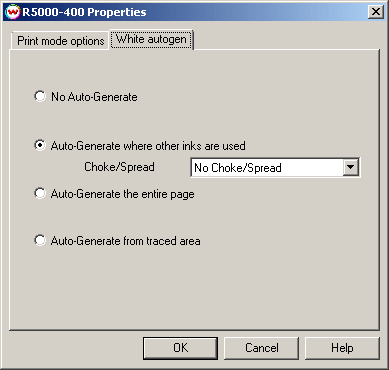This screenshot has height=370, width=389.
Task: Choose radio circle for other inks option
Action: pyautogui.click(x=40, y=145)
